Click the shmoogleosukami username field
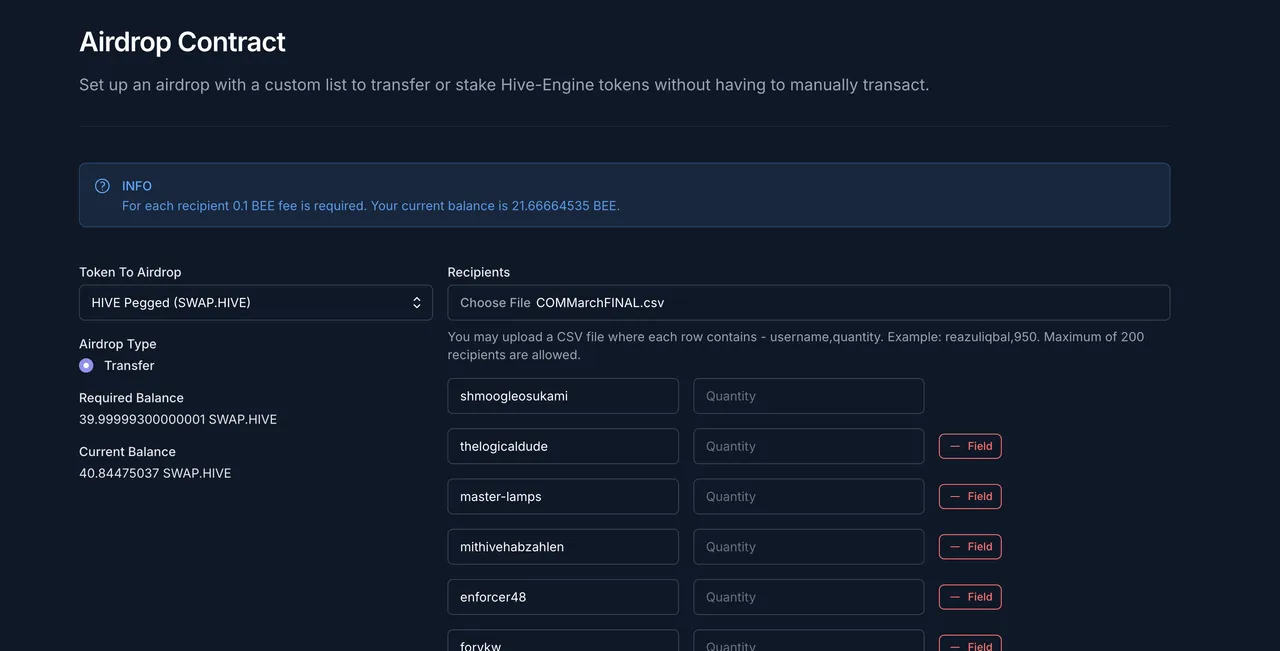The image size is (1280, 651). (x=563, y=396)
